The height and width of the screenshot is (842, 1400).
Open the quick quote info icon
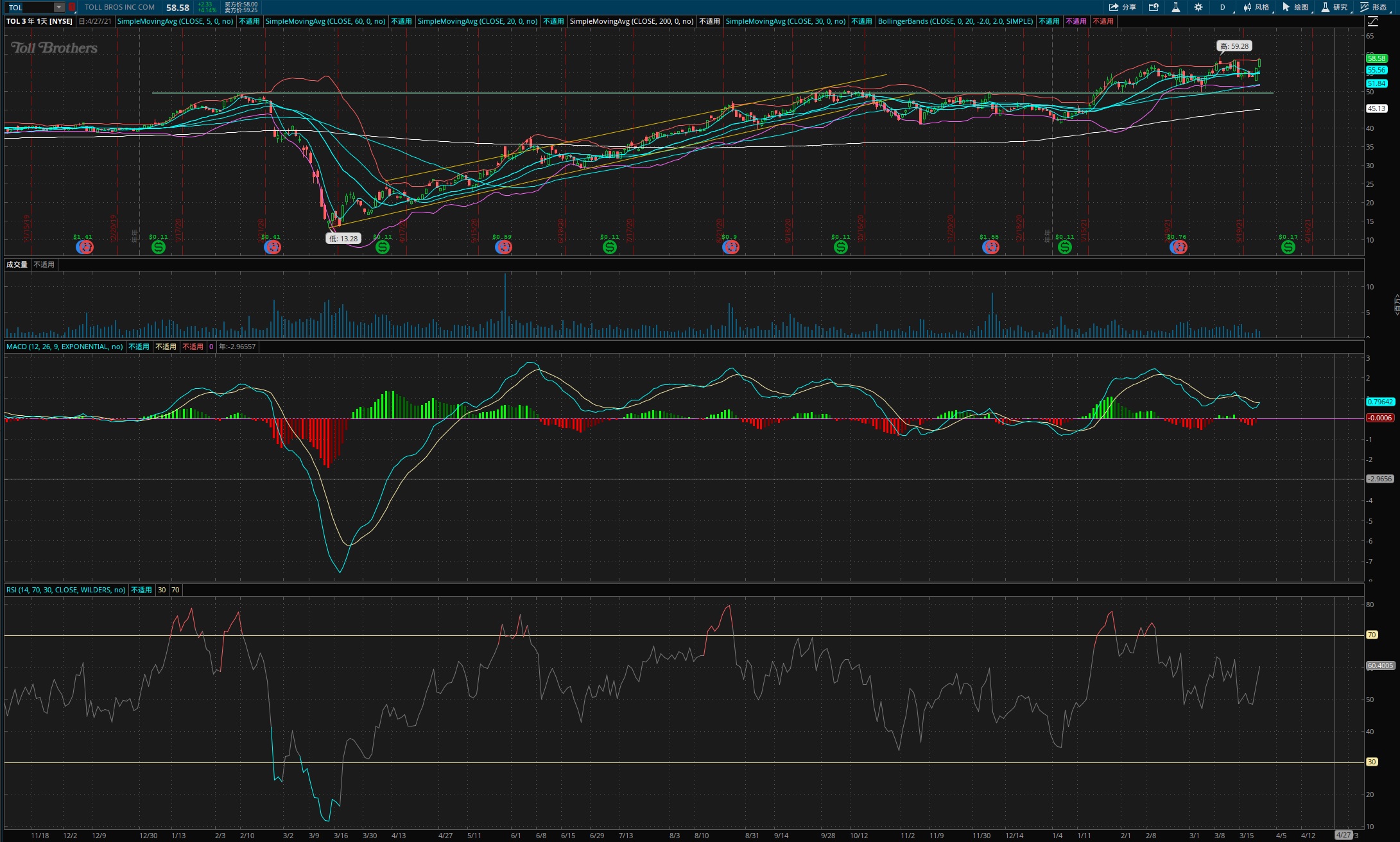click(x=1154, y=7)
